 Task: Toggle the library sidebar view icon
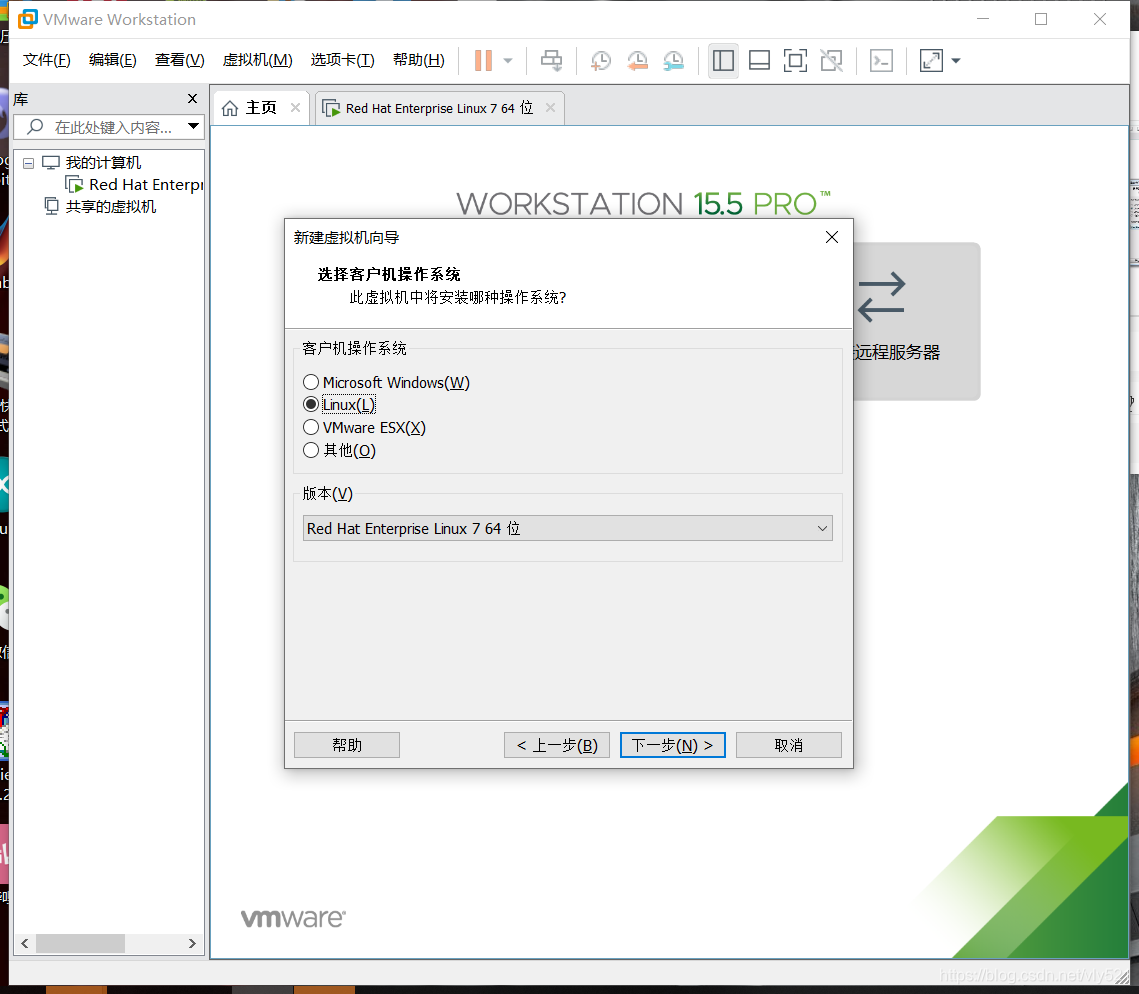723,61
